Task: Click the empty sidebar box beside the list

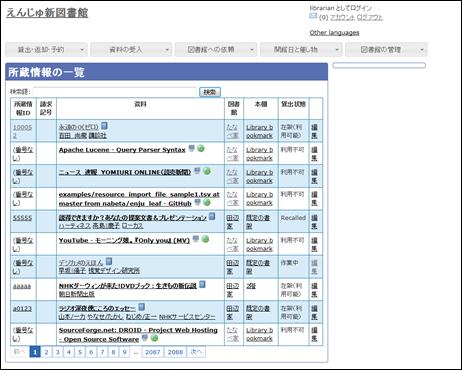Action: (379, 65)
